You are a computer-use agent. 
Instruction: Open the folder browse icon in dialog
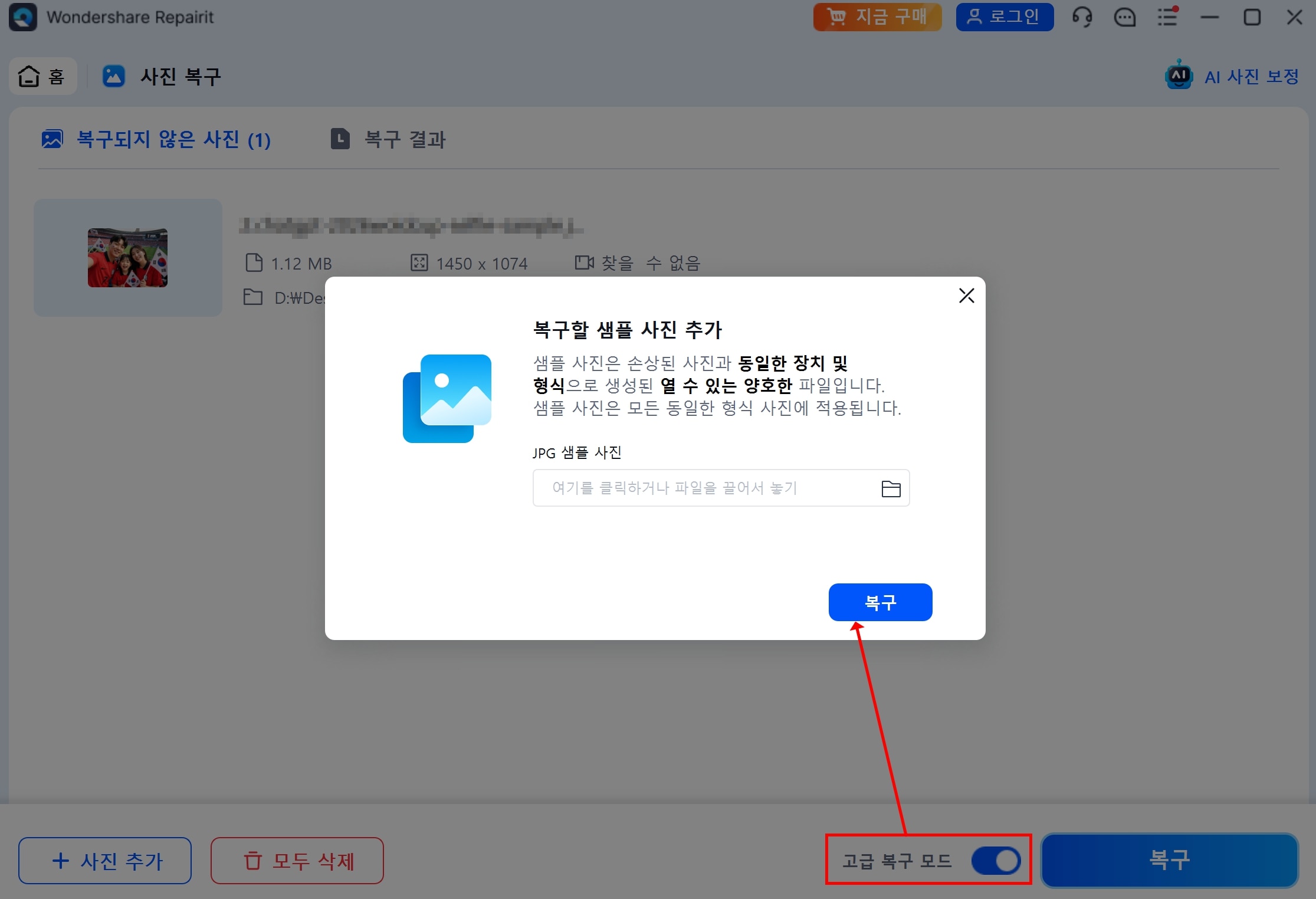tap(891, 488)
